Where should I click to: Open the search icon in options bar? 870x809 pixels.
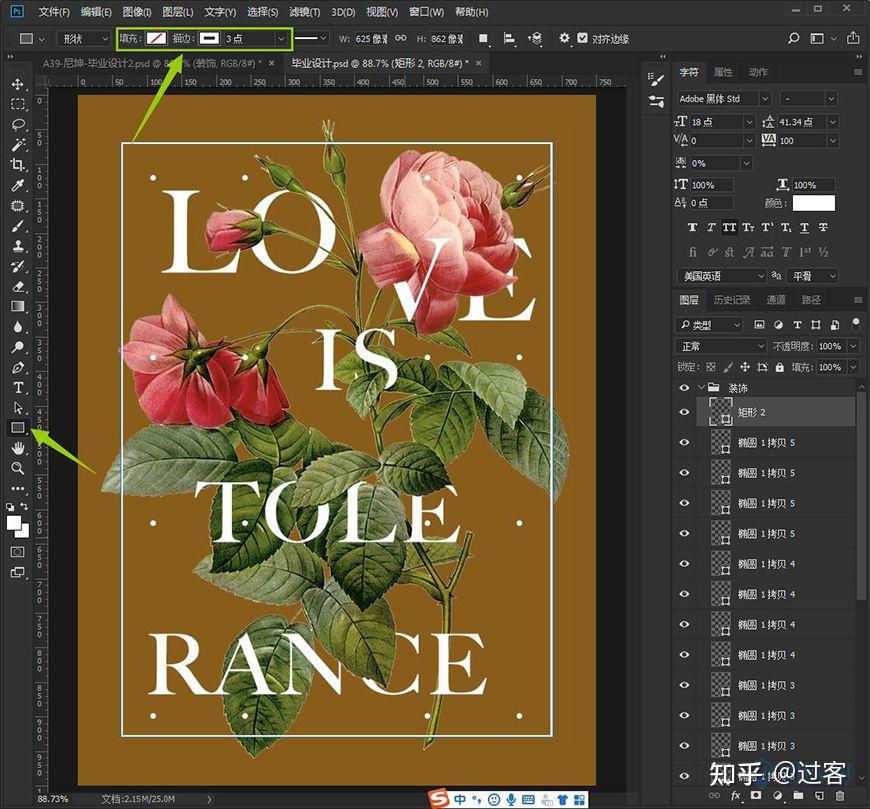click(x=794, y=38)
